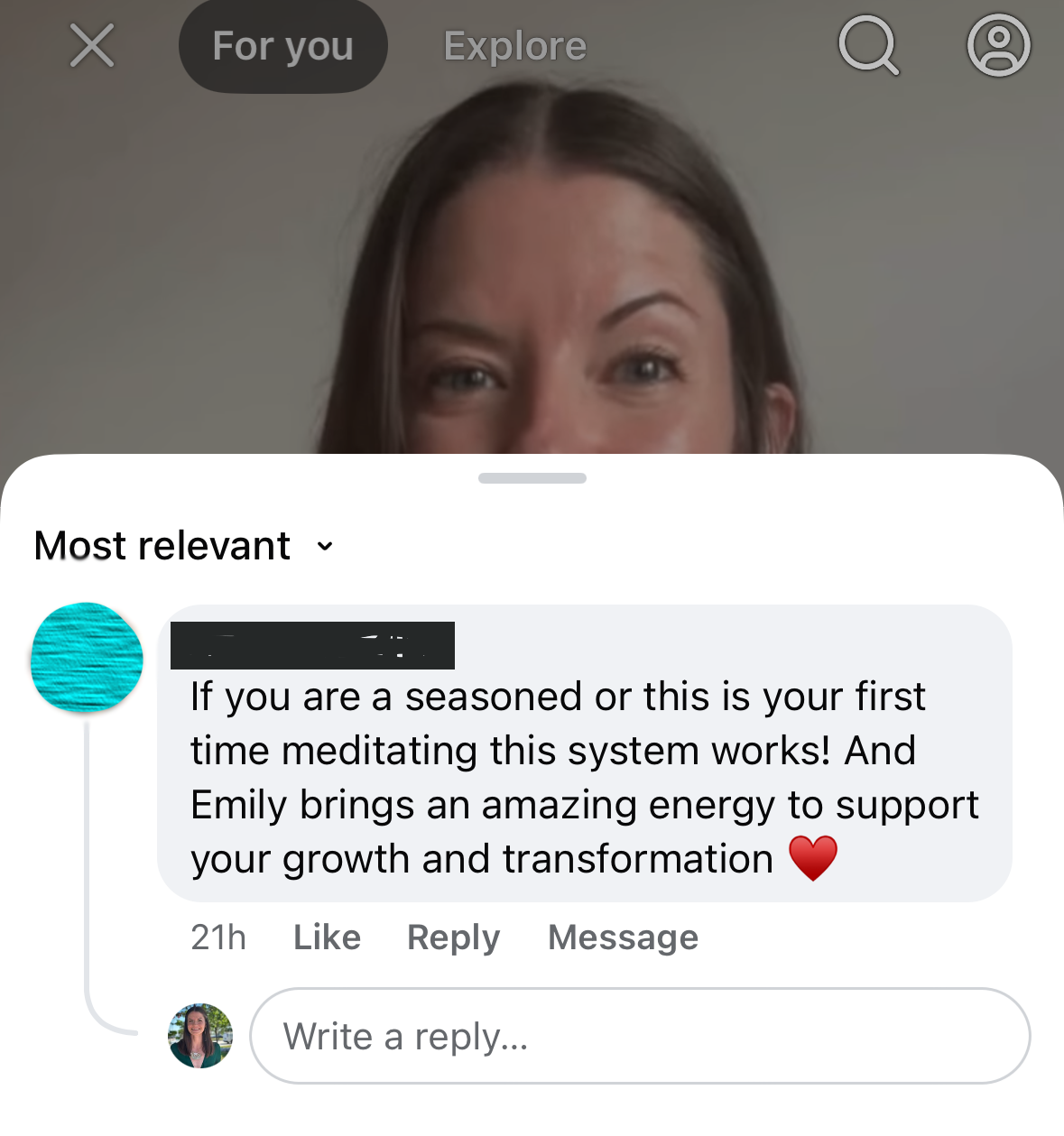Click the chevron beside Most relevant

click(x=325, y=546)
